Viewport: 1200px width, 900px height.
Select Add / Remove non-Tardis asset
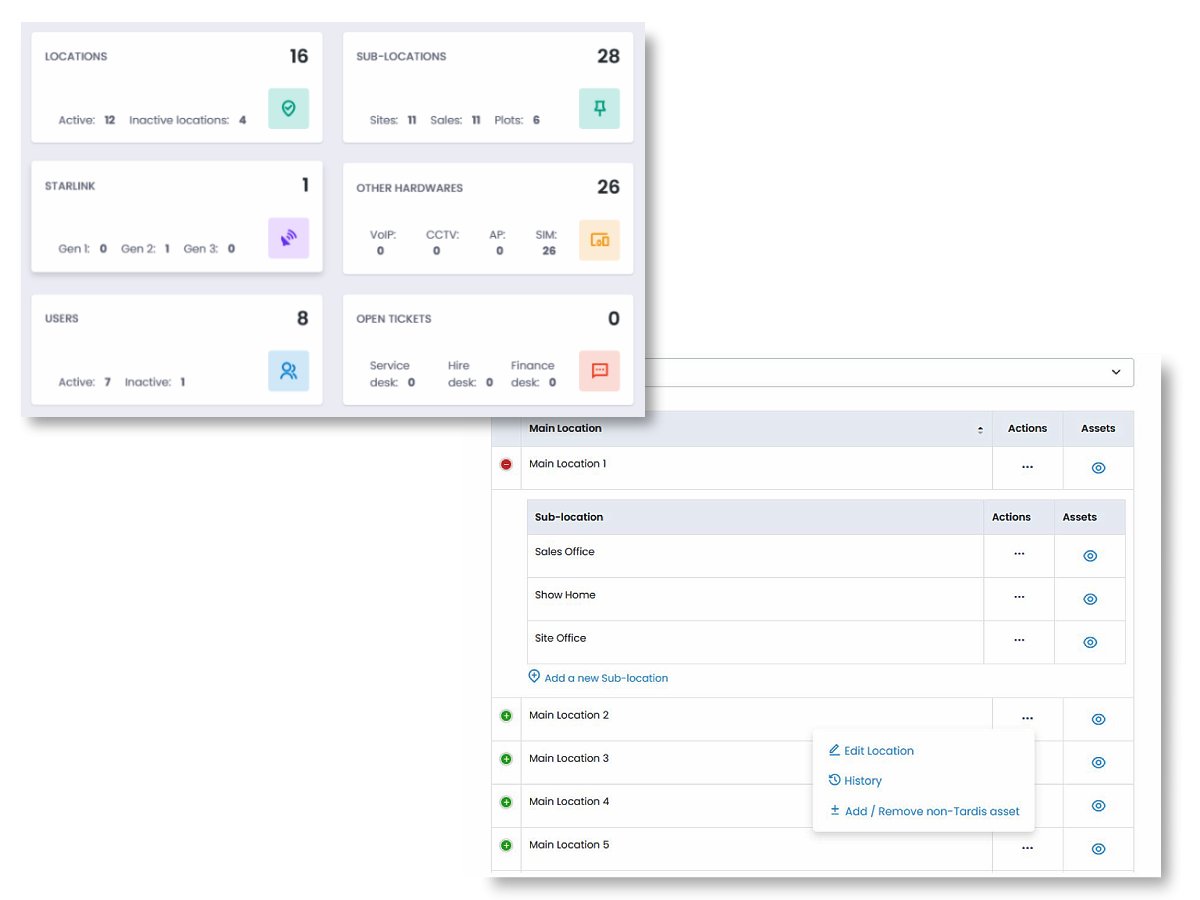pos(931,811)
